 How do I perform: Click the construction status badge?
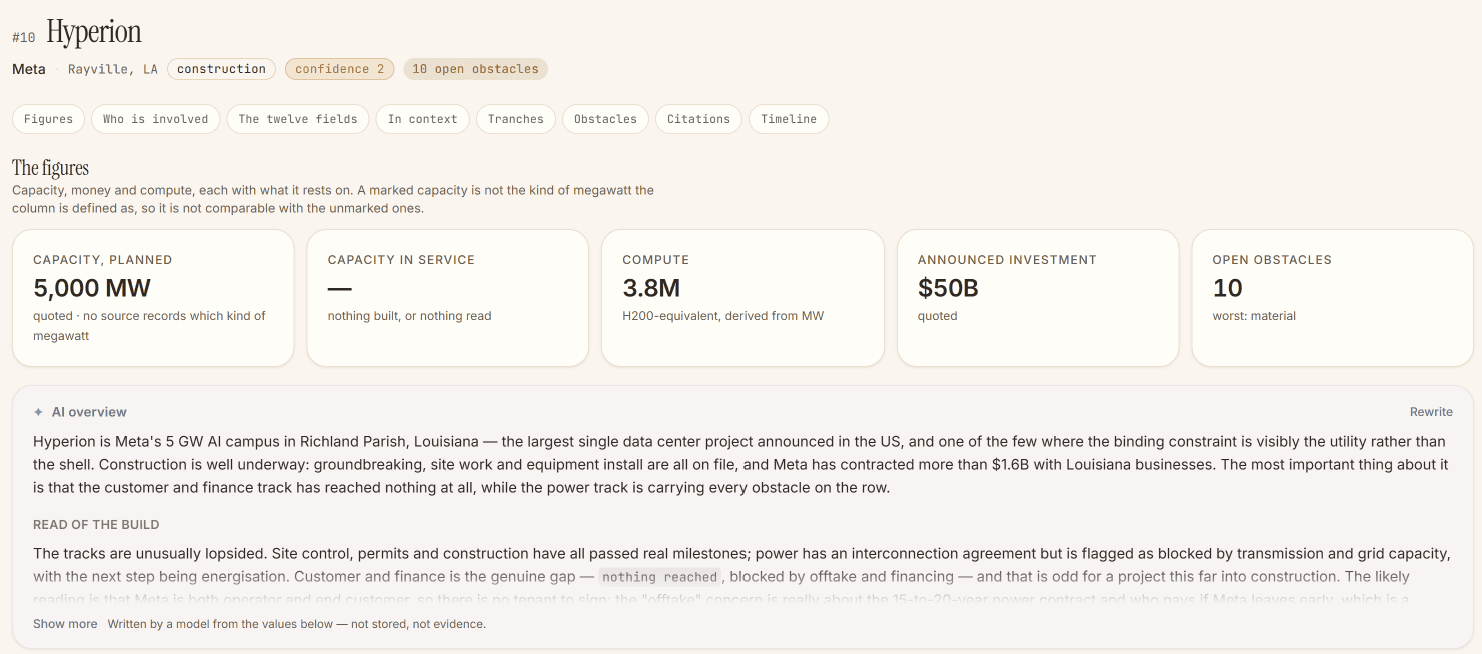(x=222, y=69)
